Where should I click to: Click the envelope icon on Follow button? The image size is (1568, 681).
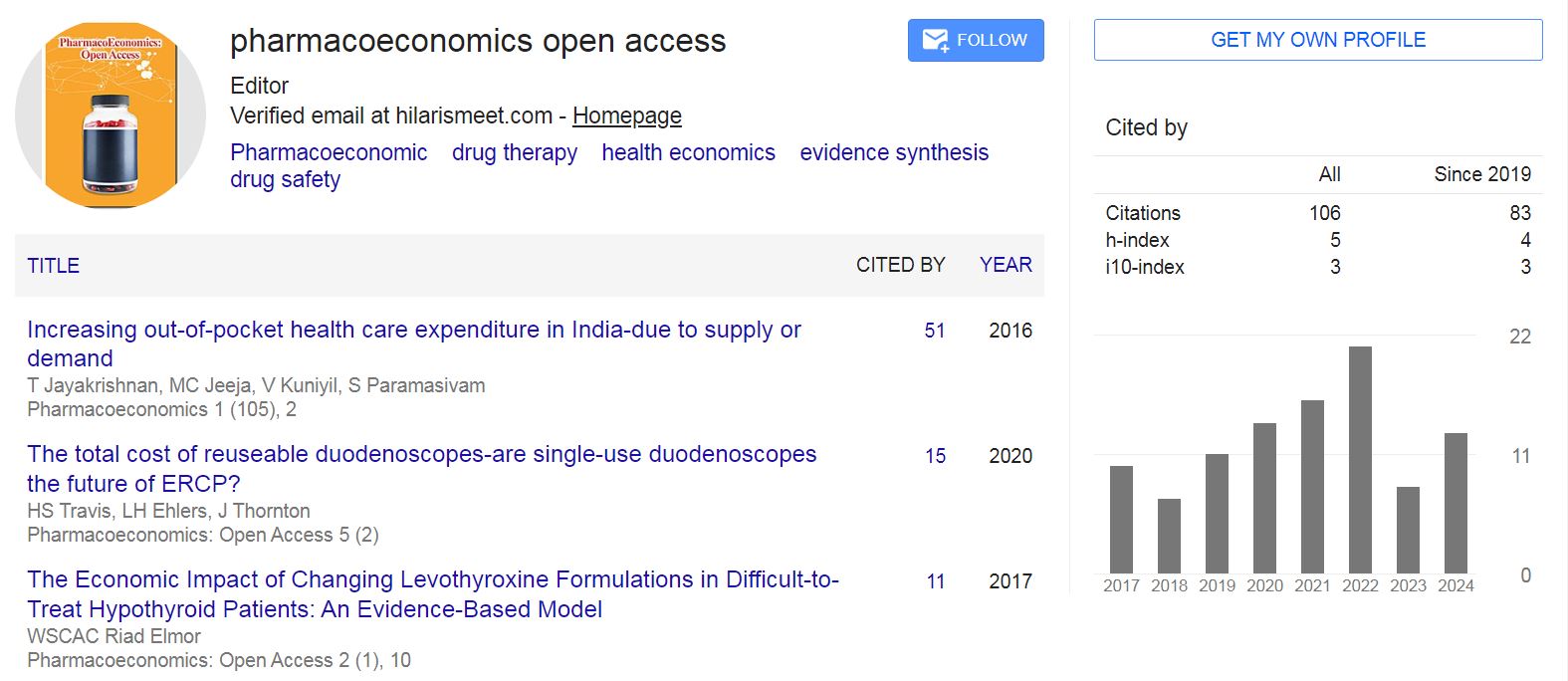(935, 40)
